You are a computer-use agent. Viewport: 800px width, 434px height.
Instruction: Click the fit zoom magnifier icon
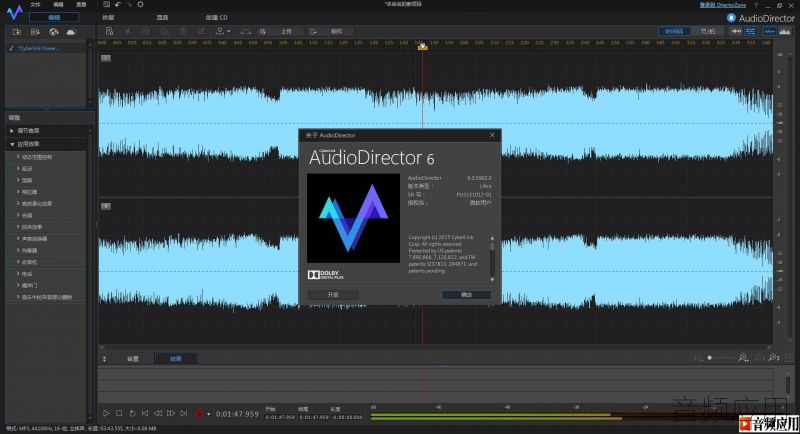pyautogui.click(x=774, y=358)
